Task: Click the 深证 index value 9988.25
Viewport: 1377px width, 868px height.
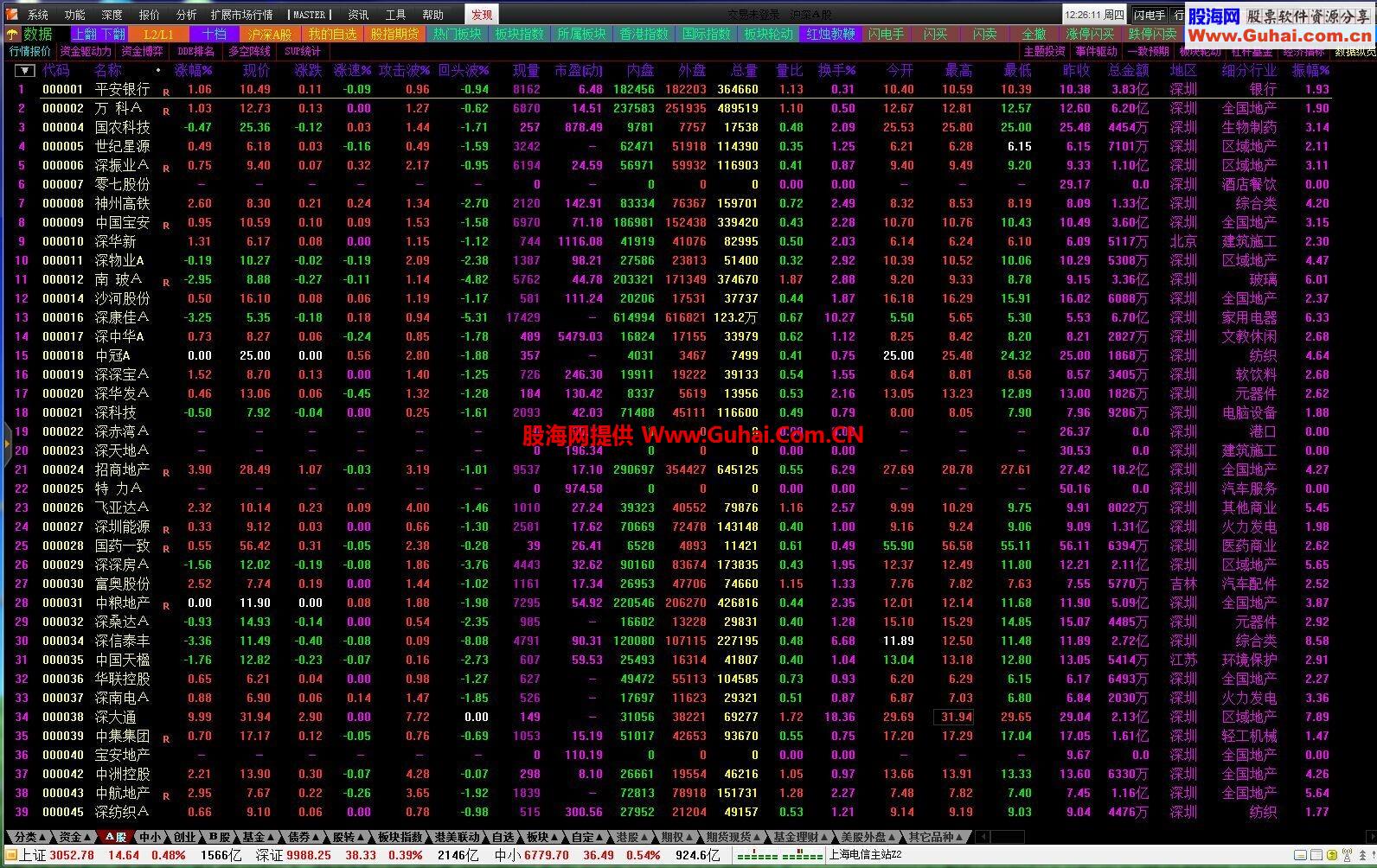Action: pyautogui.click(x=309, y=855)
